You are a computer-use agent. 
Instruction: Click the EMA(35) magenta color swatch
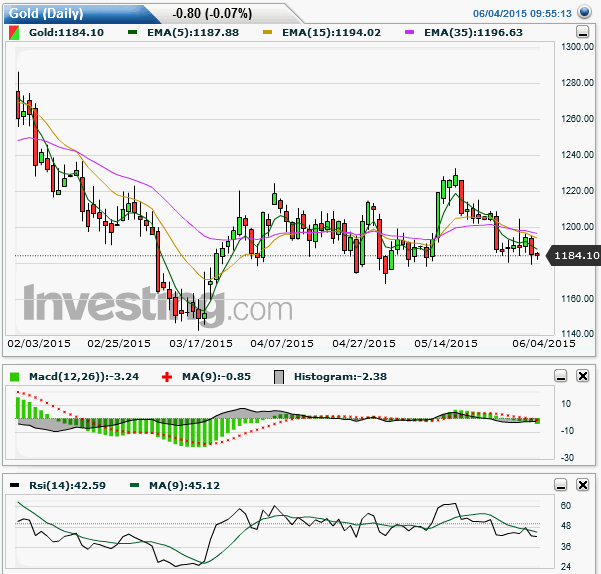point(409,33)
